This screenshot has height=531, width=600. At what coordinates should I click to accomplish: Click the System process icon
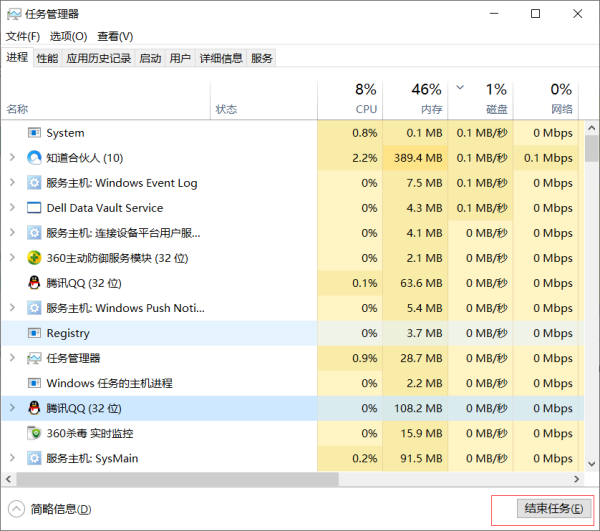[x=34, y=133]
